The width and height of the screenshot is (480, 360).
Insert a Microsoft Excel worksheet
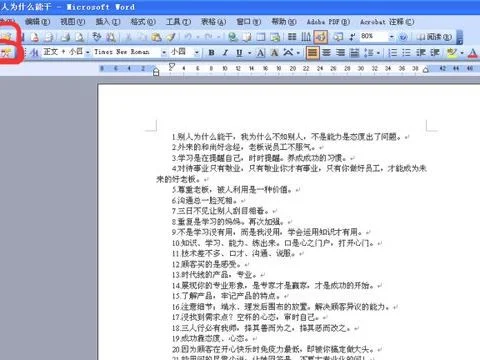275,37
